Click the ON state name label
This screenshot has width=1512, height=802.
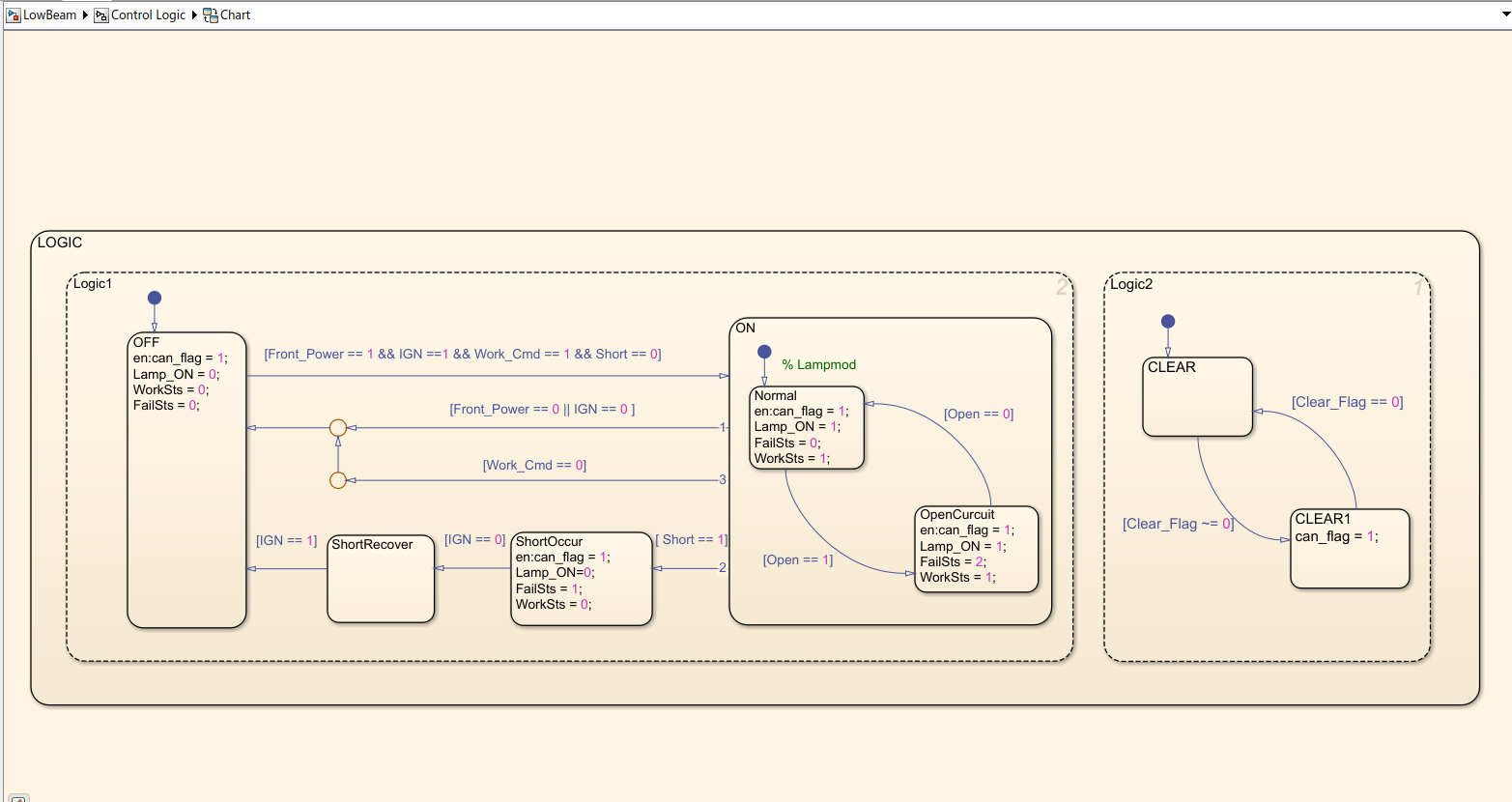click(746, 329)
